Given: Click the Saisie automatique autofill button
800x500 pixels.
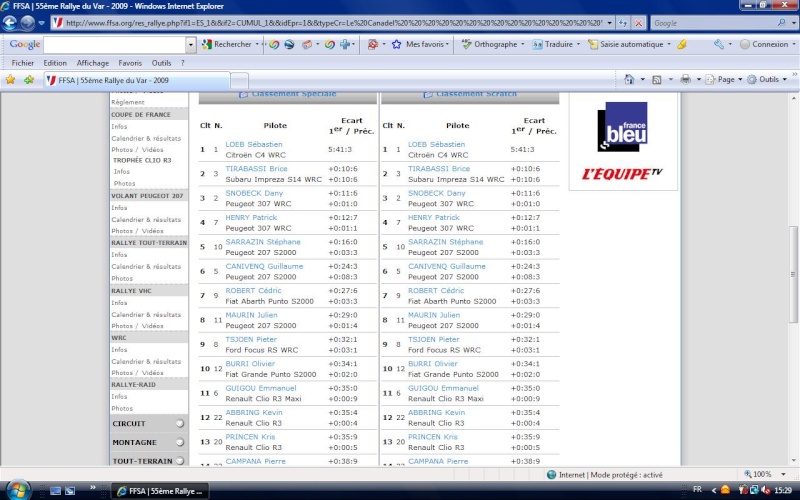Looking at the screenshot, I should tap(626, 44).
